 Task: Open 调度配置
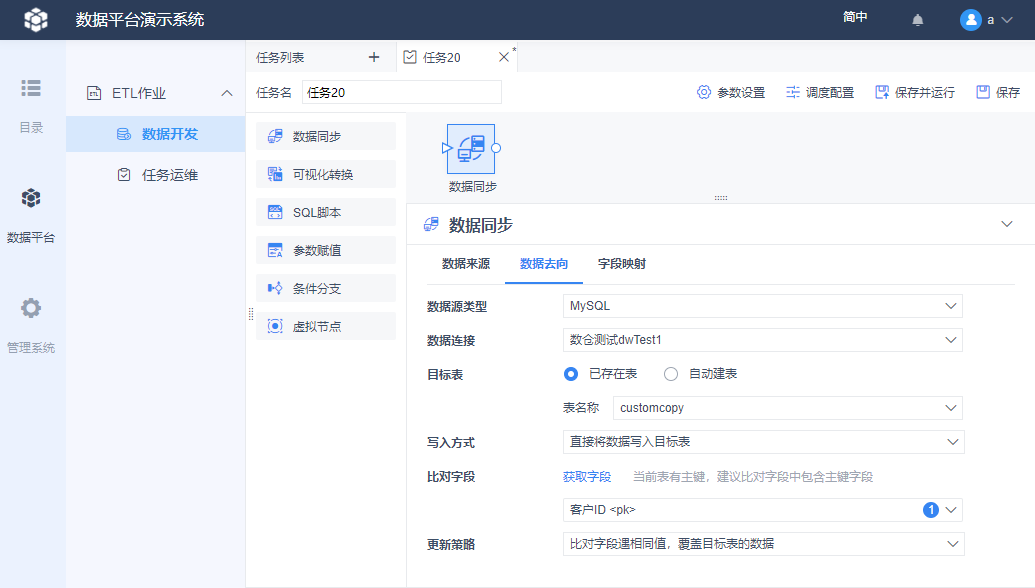pyautogui.click(x=820, y=92)
